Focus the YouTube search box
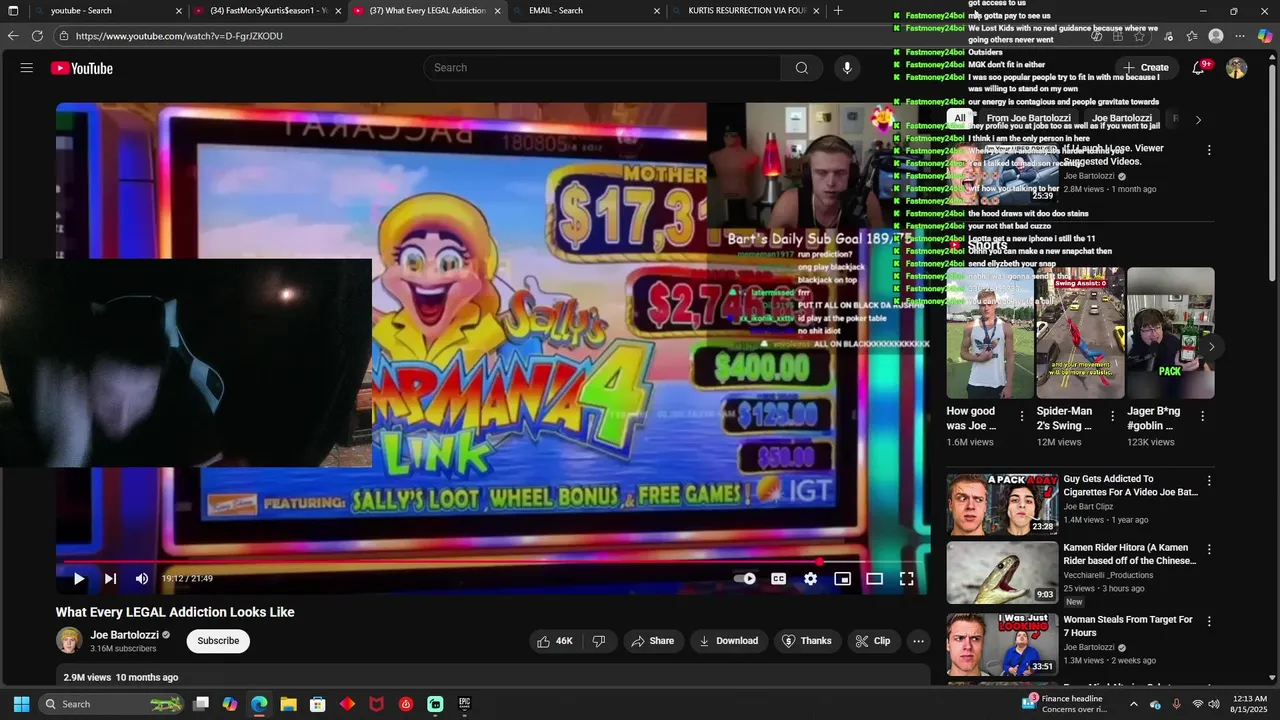Image resolution: width=1280 pixels, height=720 pixels. [603, 68]
